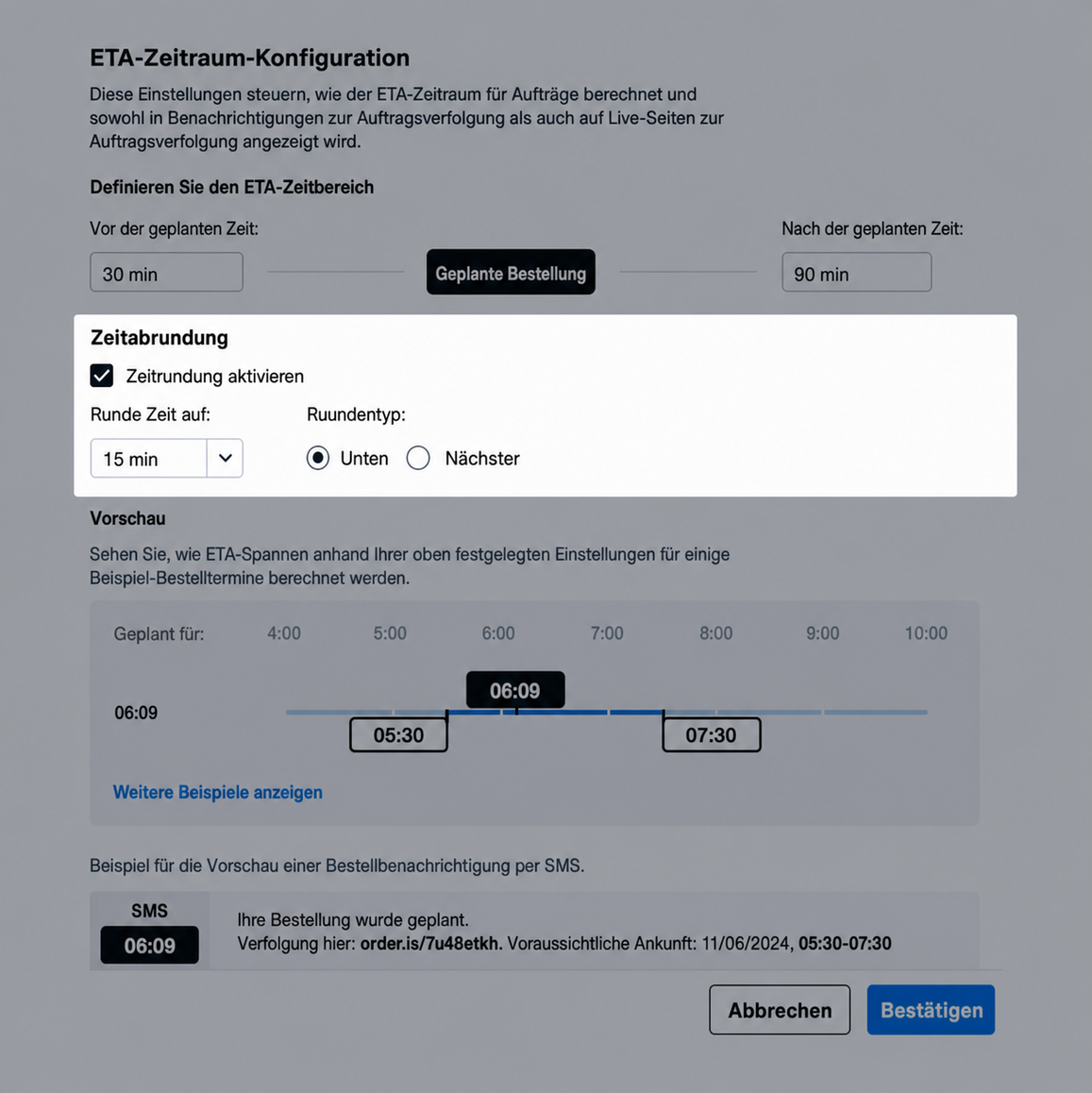Click the 30 min before-time field

pyautogui.click(x=166, y=272)
